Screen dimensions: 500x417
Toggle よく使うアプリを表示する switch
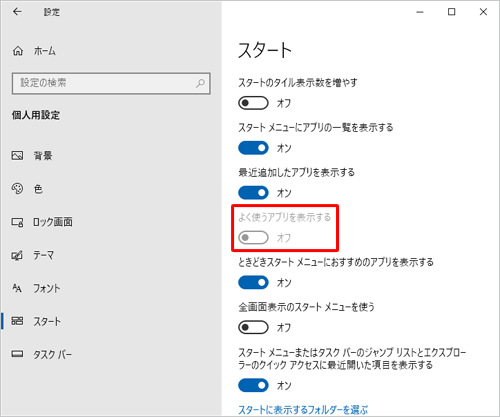click(253, 238)
